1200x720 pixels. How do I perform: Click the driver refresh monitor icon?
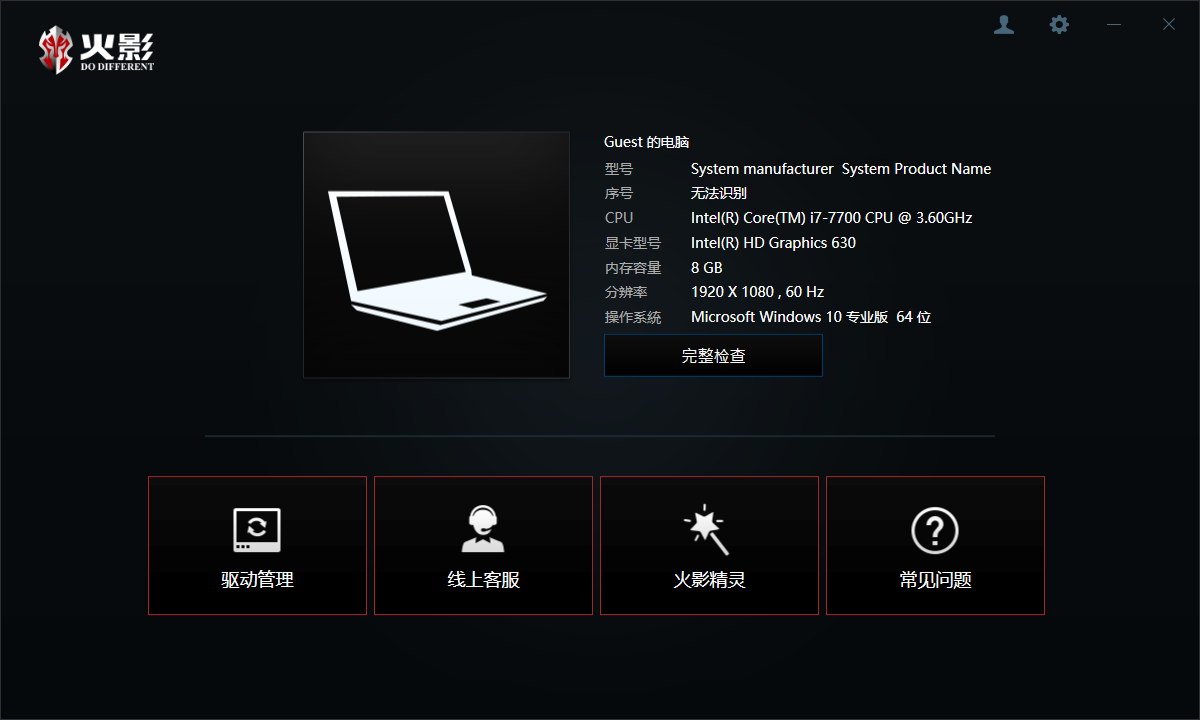pos(257,530)
